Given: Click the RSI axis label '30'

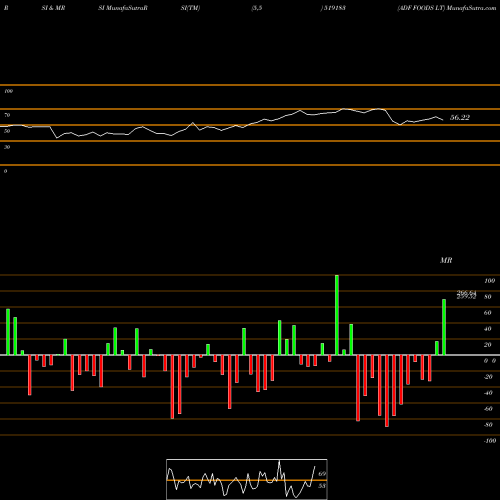Looking at the screenshot, I should pos(7,147).
